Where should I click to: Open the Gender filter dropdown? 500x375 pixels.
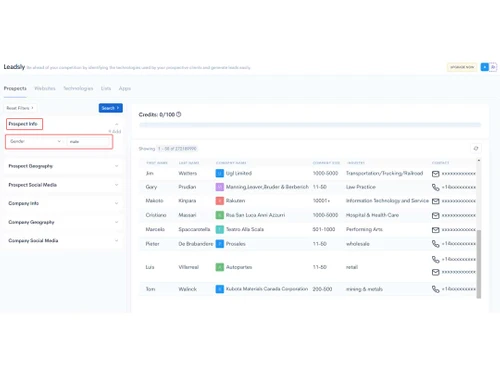pos(35,141)
